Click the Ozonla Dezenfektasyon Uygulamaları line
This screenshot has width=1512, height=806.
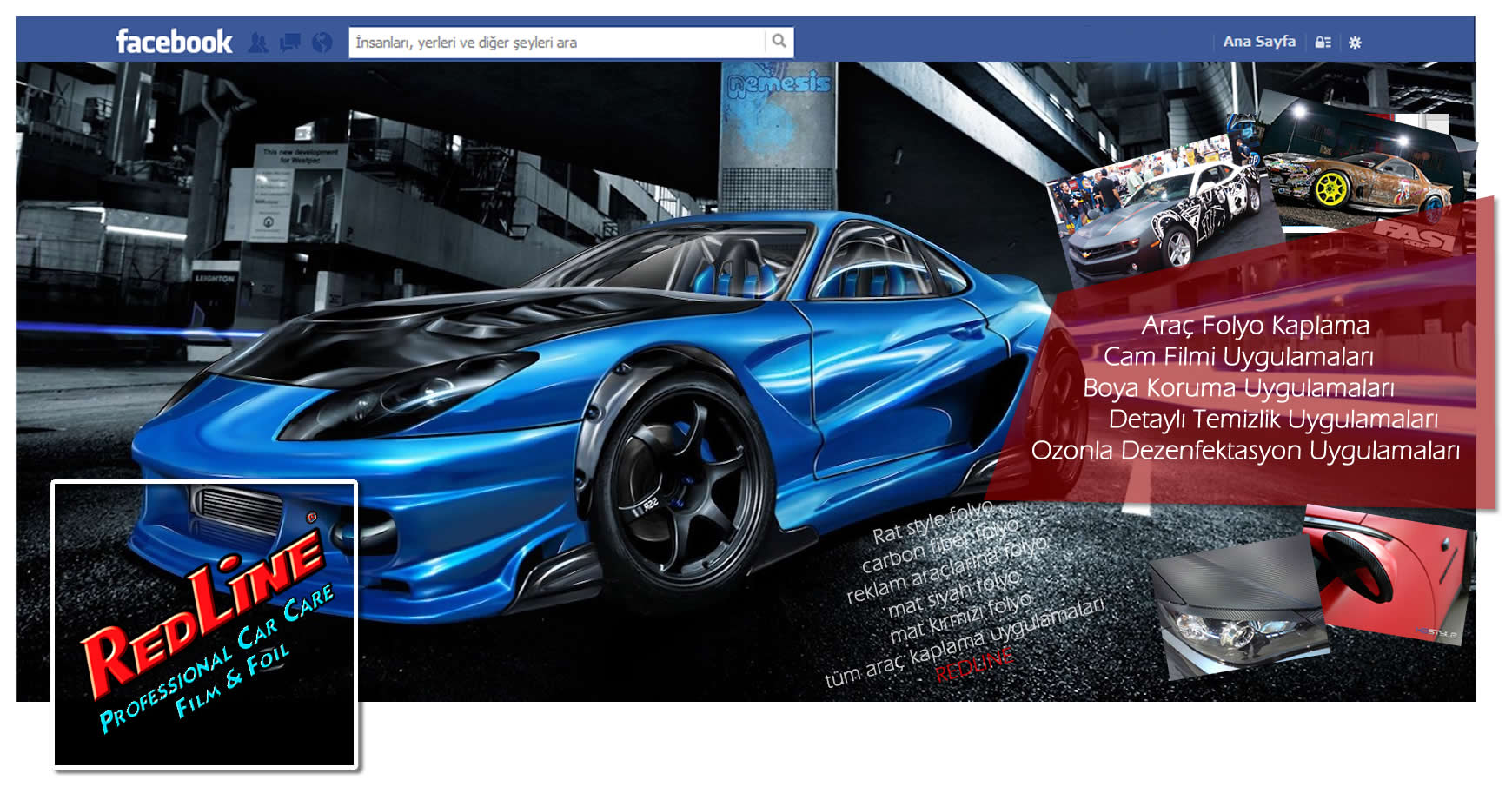pyautogui.click(x=1245, y=451)
